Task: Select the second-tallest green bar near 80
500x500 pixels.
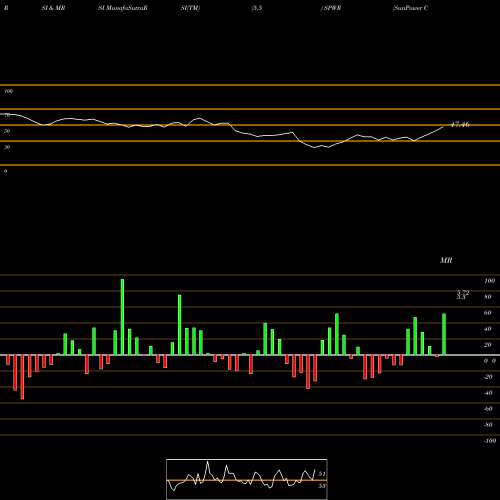Action: [180, 325]
